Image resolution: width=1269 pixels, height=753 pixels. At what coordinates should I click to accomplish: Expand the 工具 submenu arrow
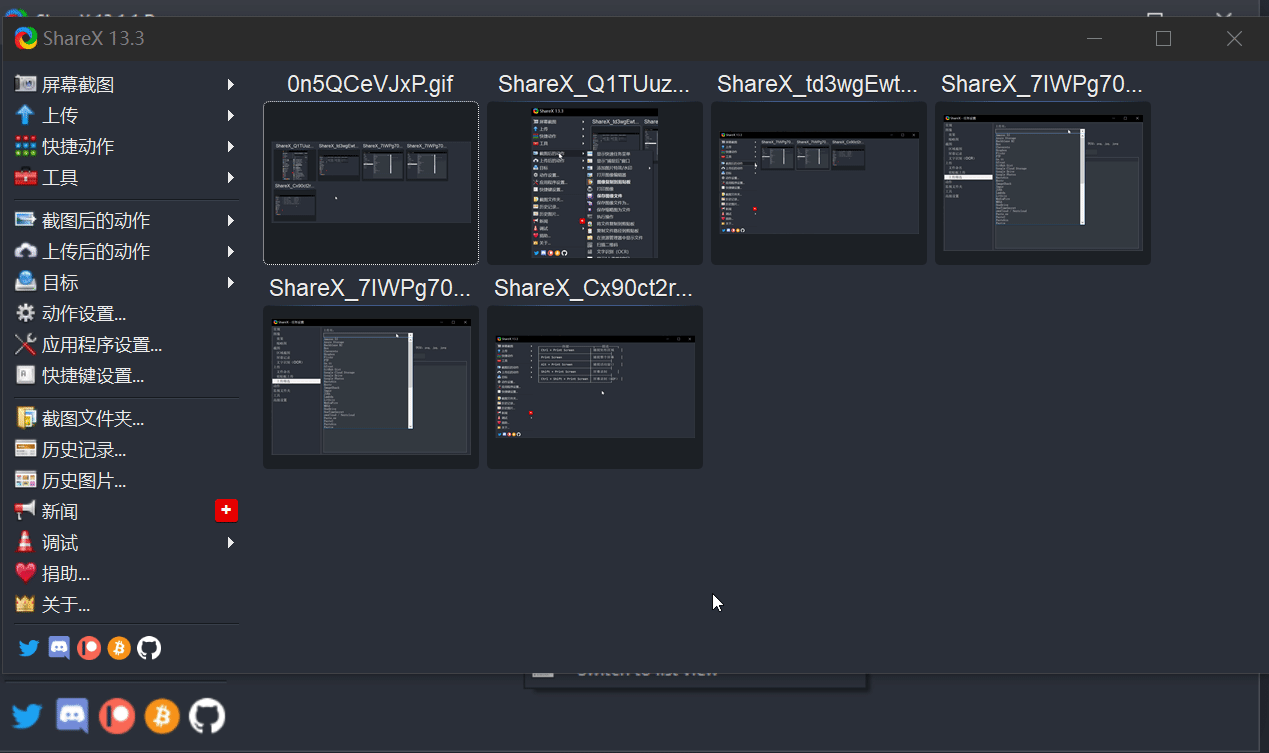coord(231,178)
